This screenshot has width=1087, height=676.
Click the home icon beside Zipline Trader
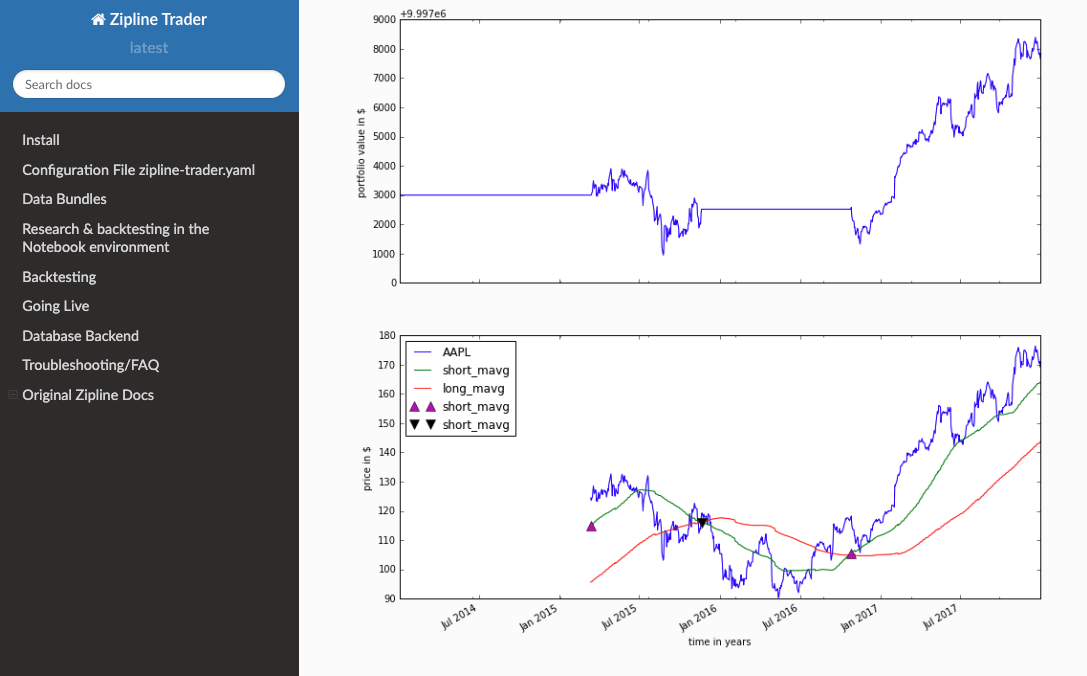click(x=97, y=19)
